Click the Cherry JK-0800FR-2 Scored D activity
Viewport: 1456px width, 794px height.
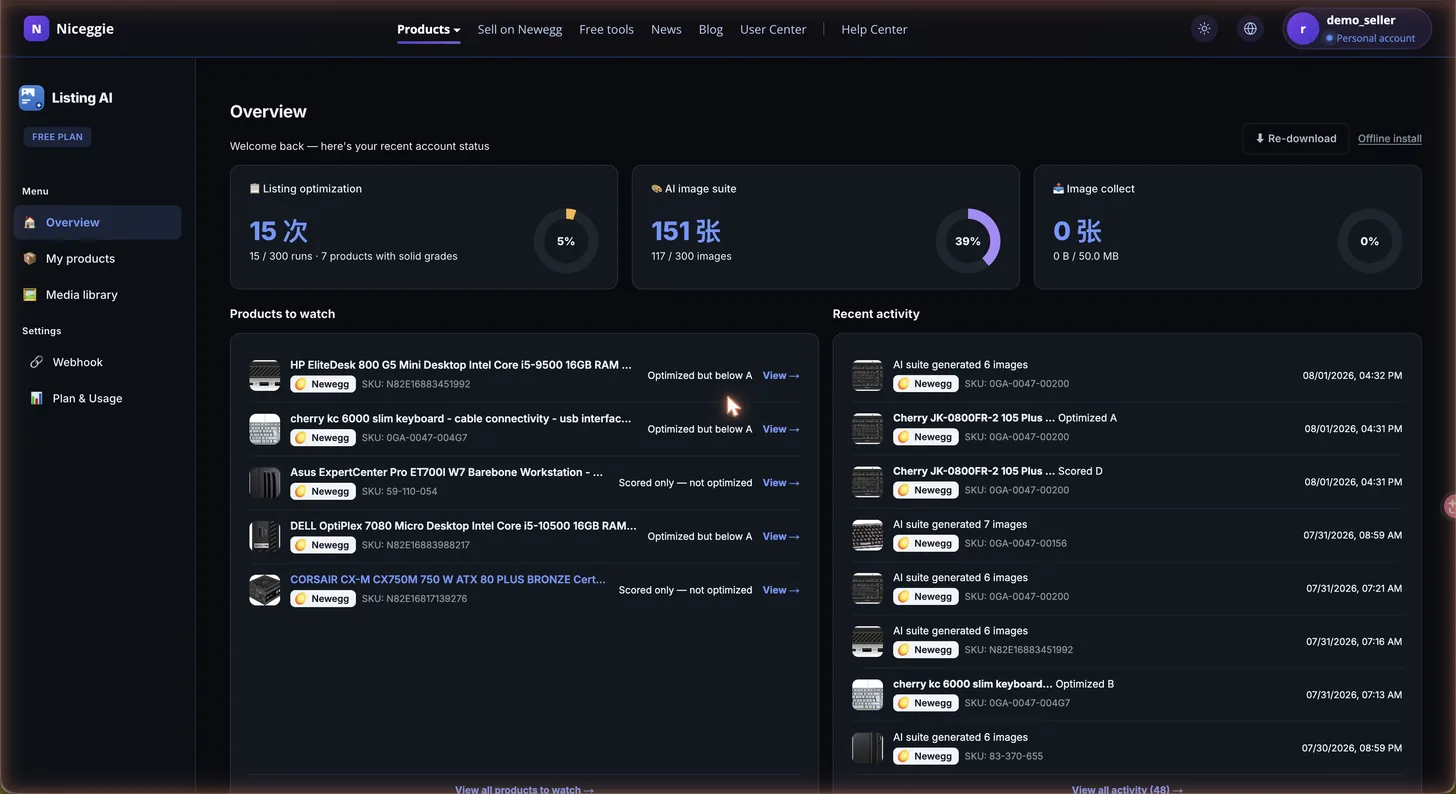(x=1127, y=481)
